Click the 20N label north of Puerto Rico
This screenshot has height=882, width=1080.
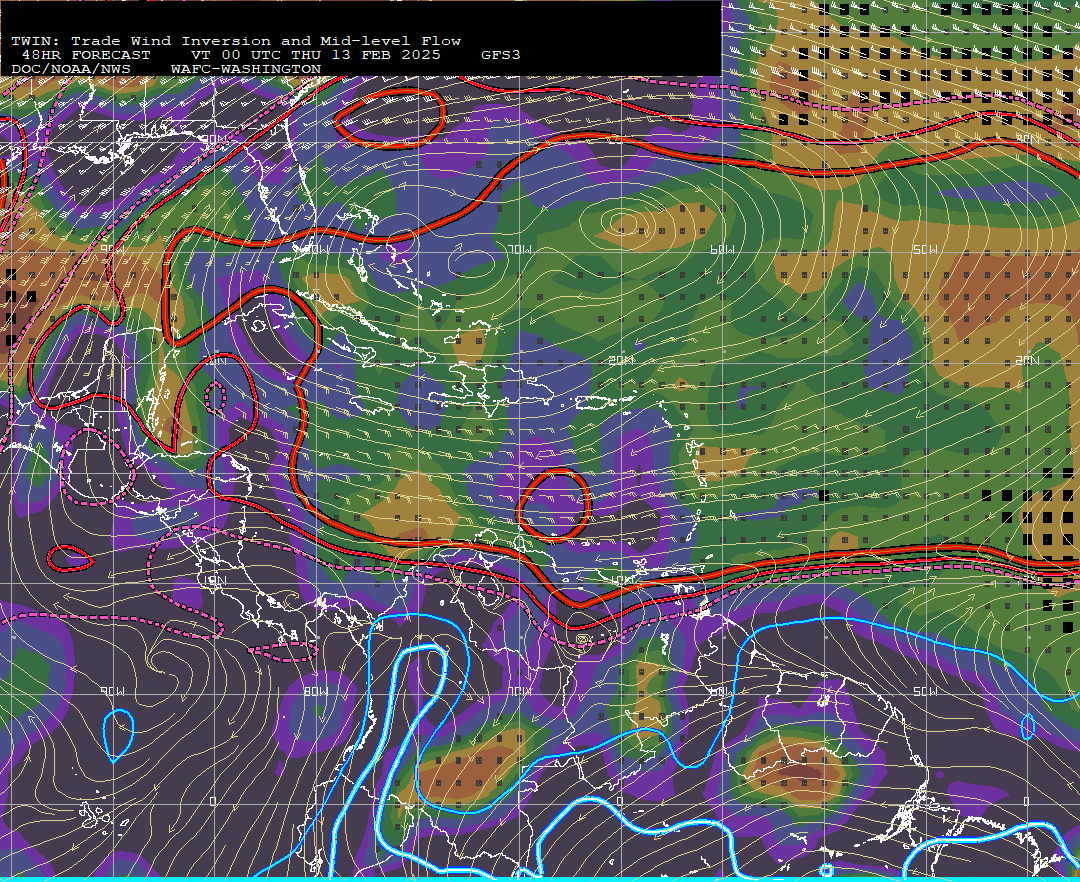click(x=621, y=360)
